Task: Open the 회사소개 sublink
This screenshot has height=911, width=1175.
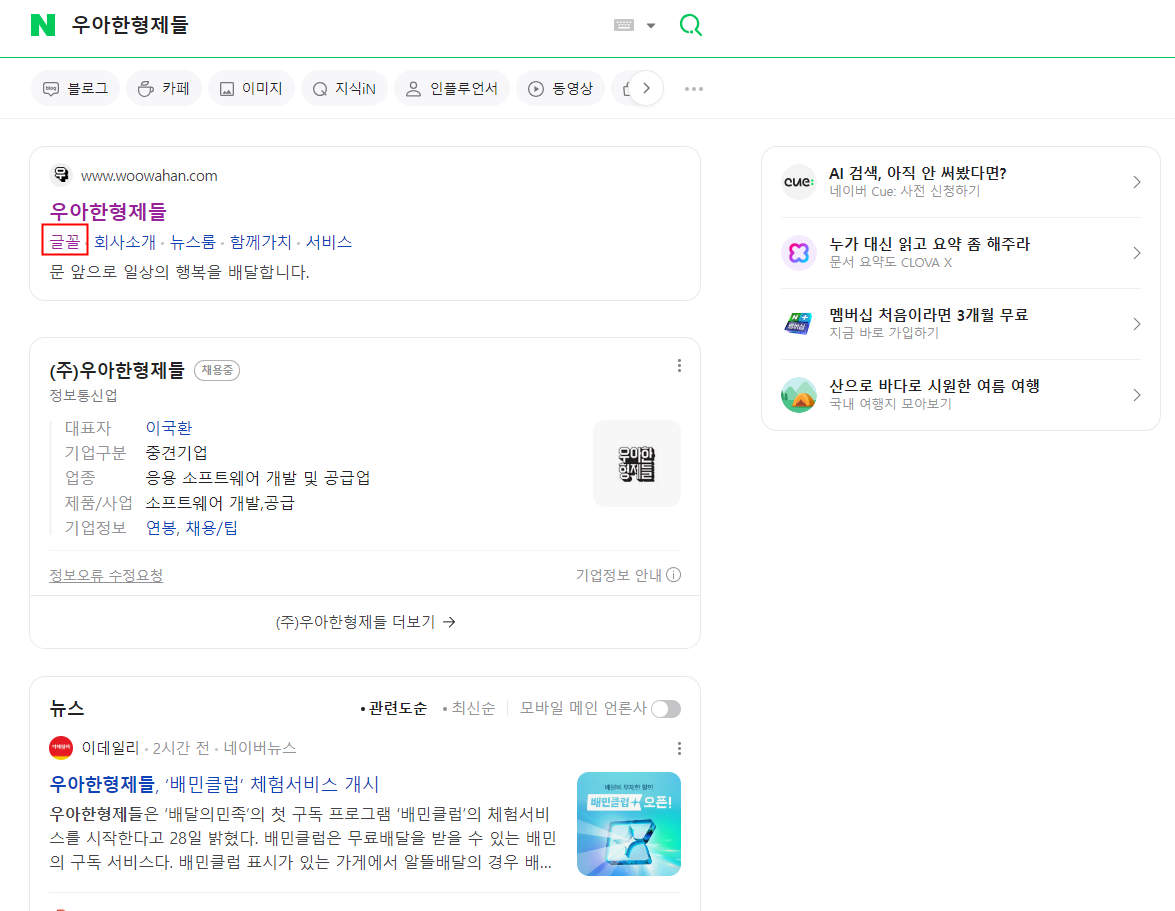Action: (125, 242)
